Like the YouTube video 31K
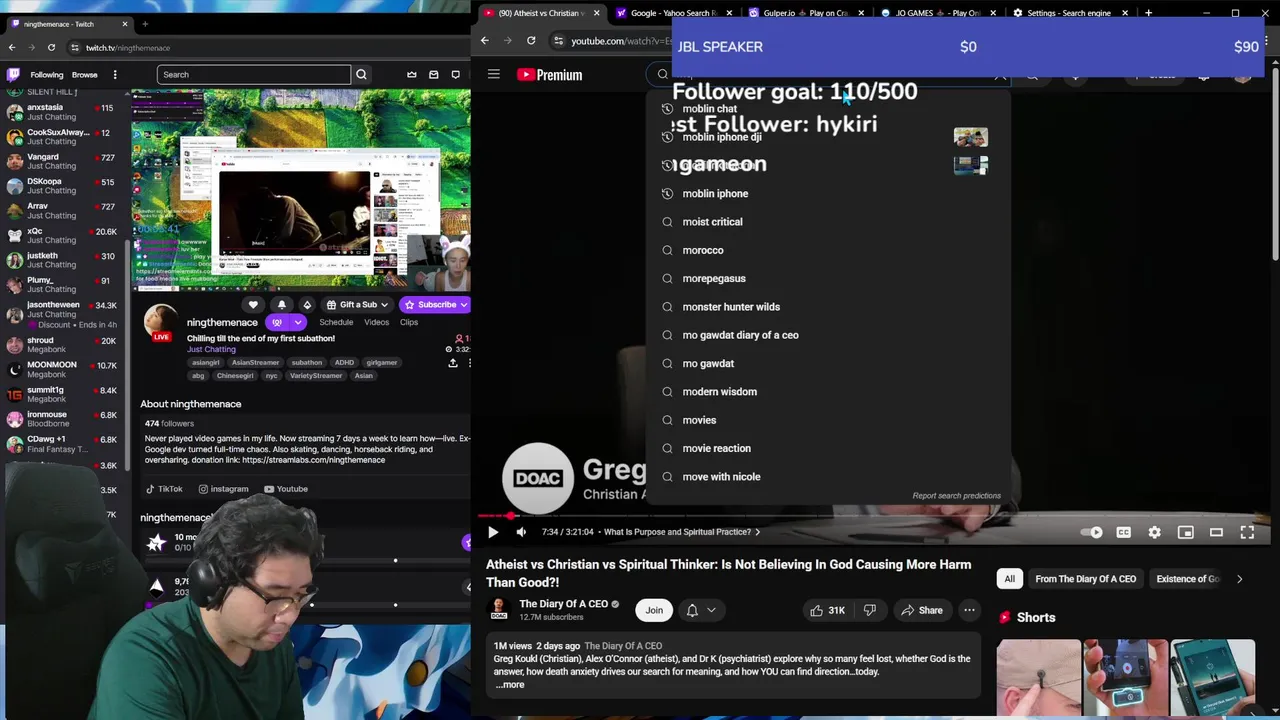 [827, 610]
